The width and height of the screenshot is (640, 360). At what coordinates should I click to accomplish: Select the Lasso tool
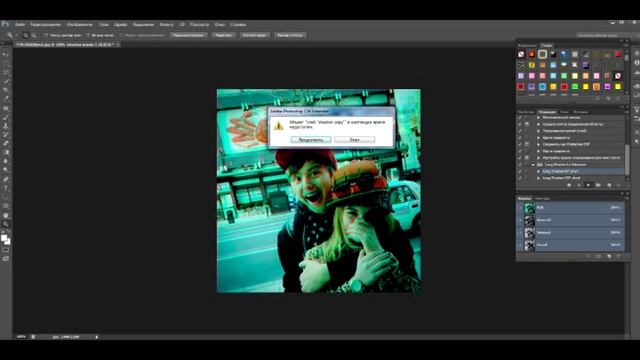point(6,72)
